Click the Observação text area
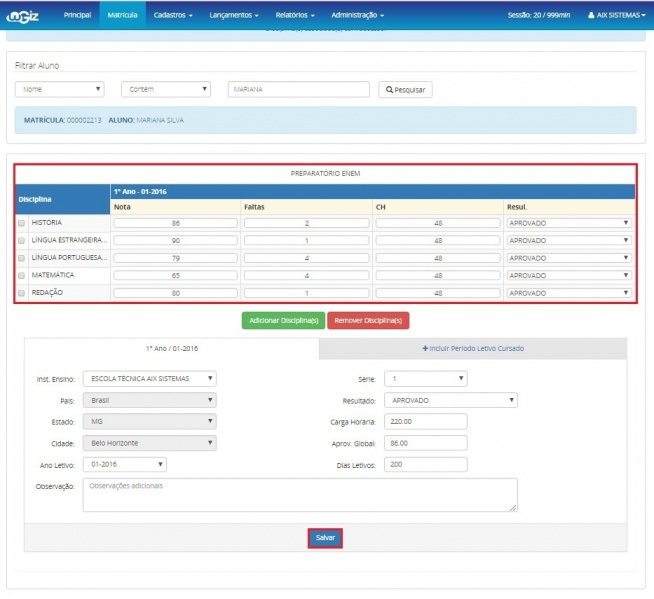654x599 pixels. click(x=300, y=494)
